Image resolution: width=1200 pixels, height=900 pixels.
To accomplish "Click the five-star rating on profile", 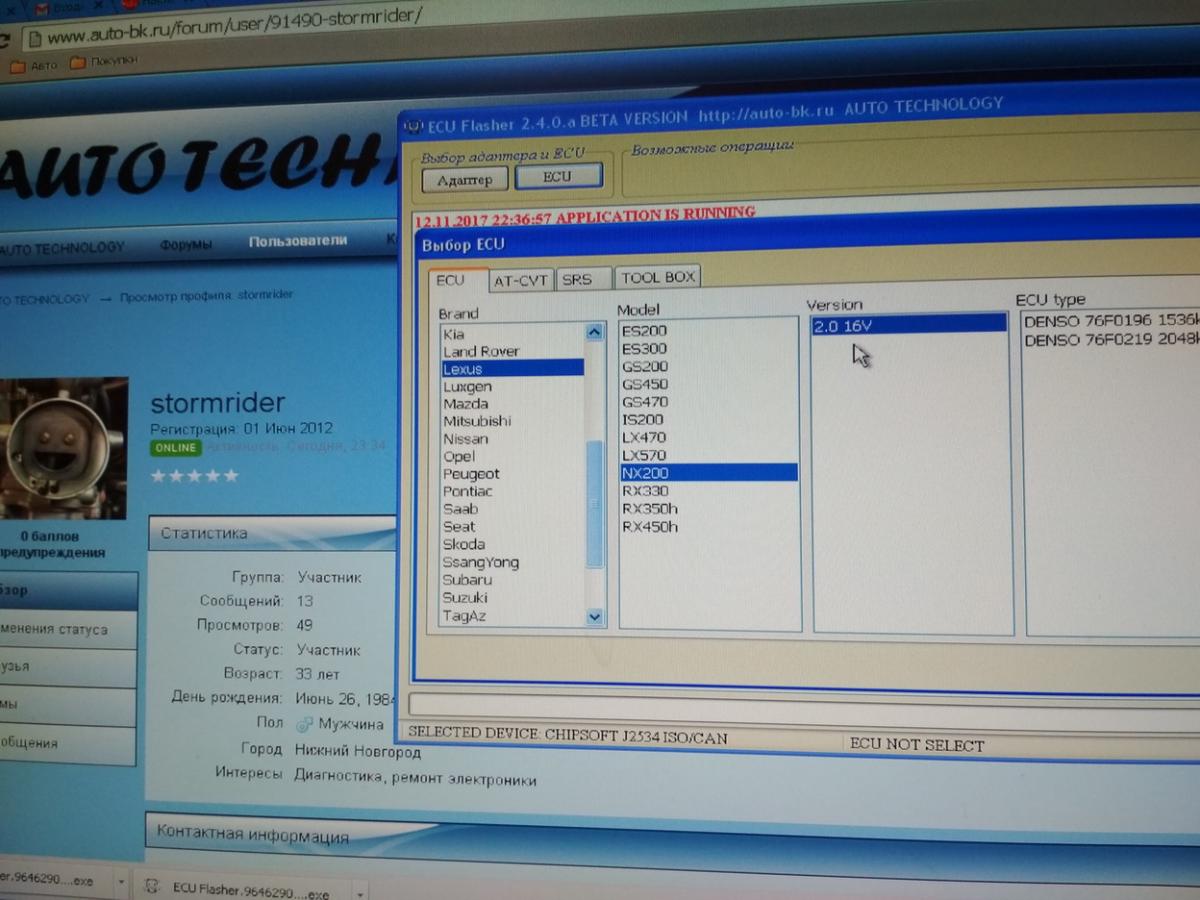I will tap(195, 476).
